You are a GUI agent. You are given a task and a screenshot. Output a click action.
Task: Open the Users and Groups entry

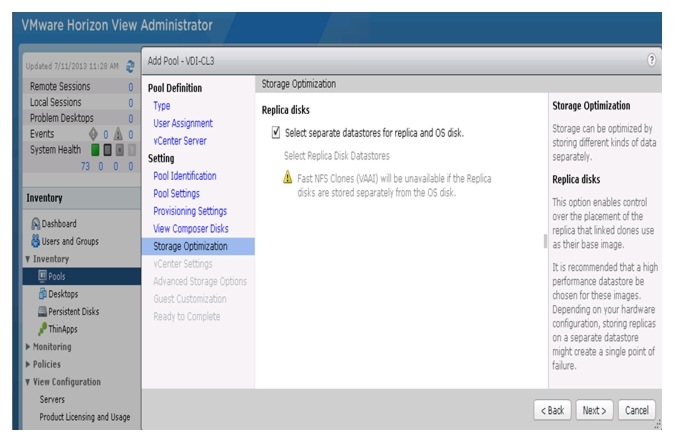click(70, 241)
